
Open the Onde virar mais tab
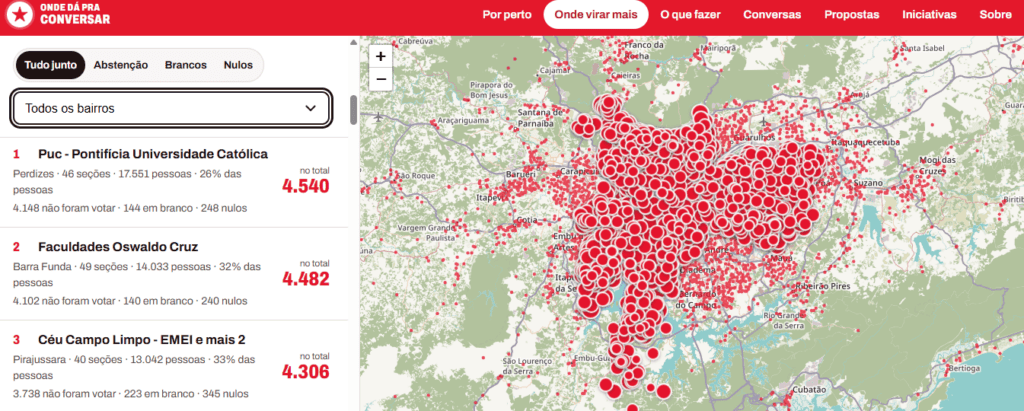tap(596, 15)
